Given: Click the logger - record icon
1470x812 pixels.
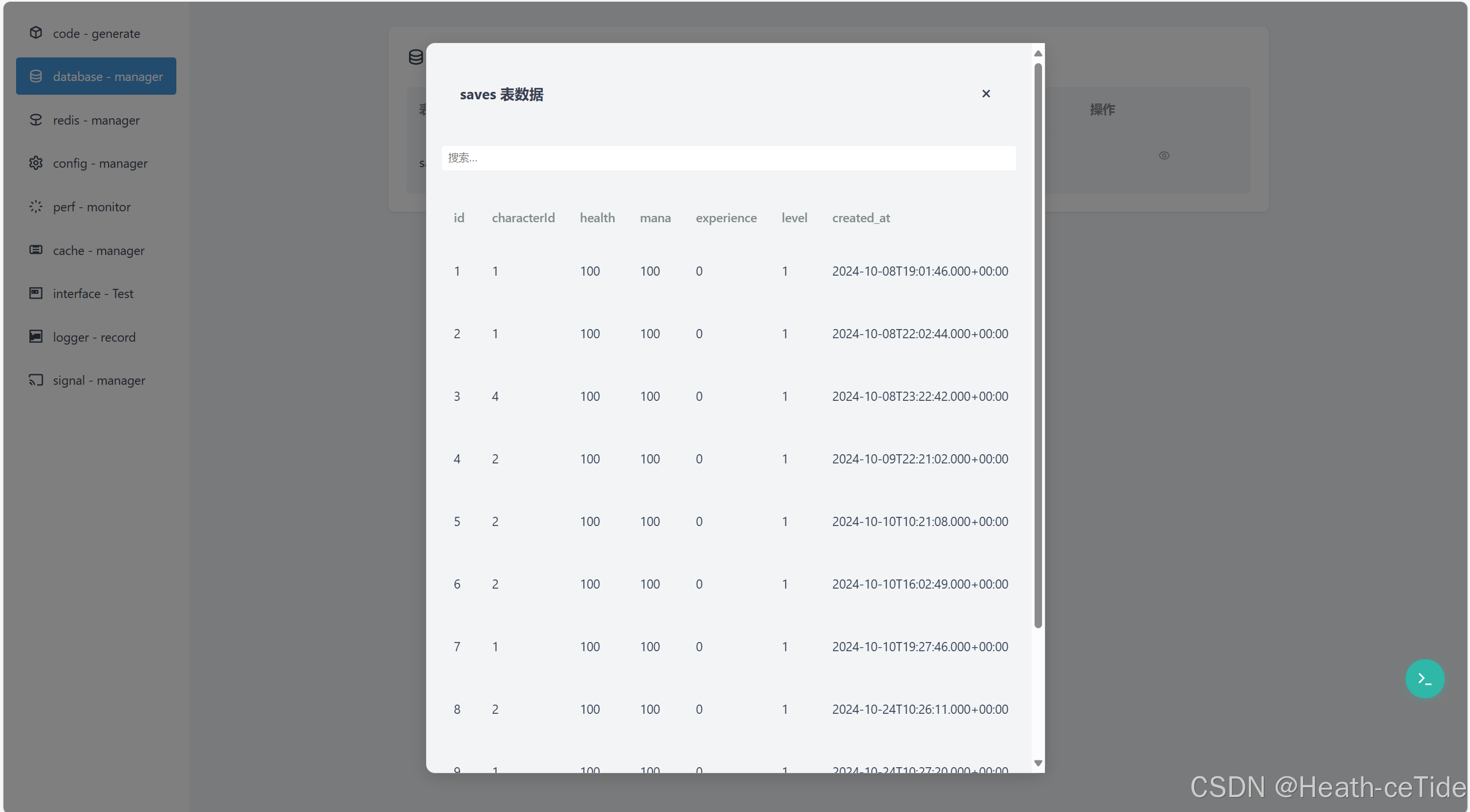Looking at the screenshot, I should (x=36, y=337).
